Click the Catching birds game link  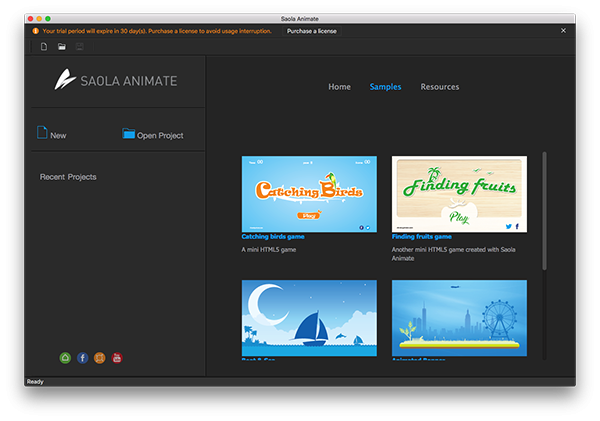273,237
